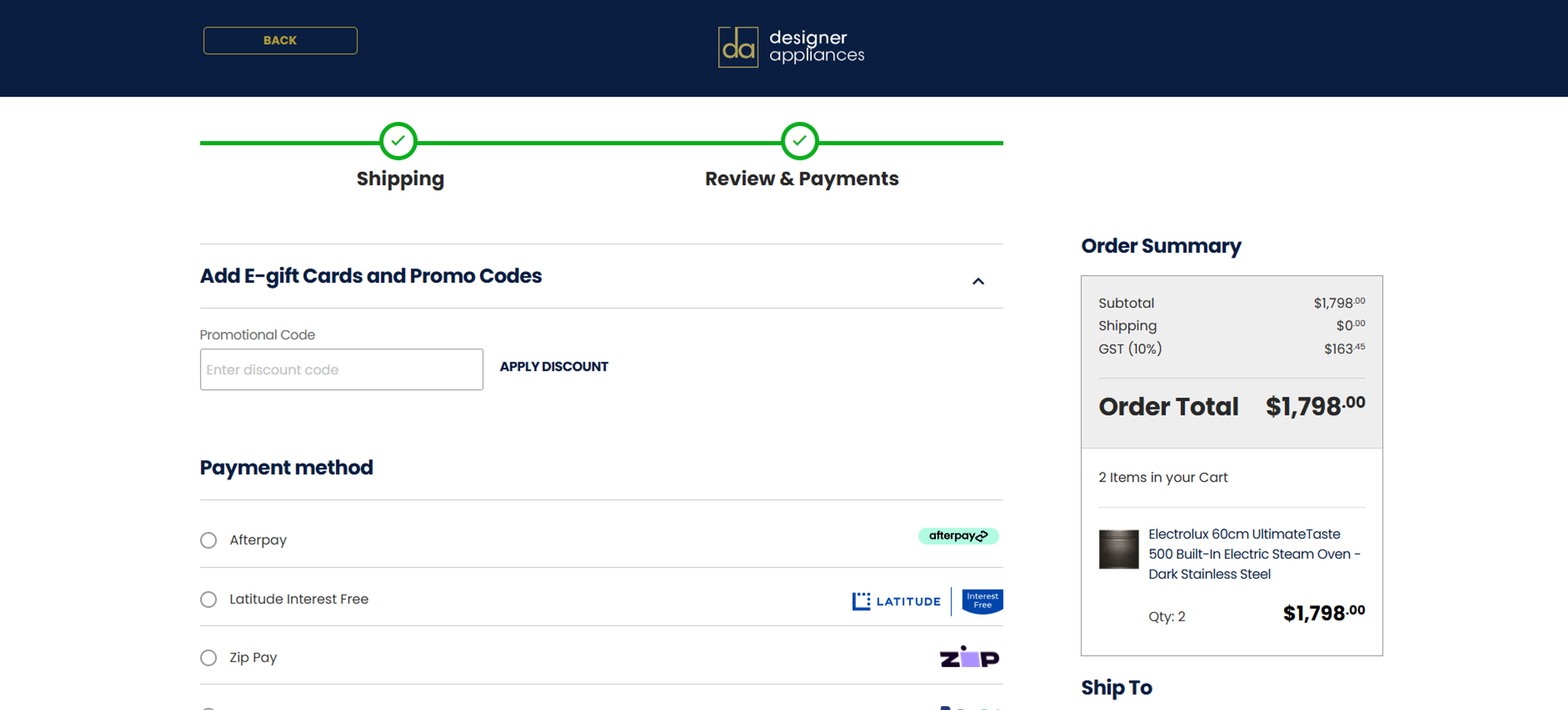The height and width of the screenshot is (710, 1568).
Task: Focus the Enter discount code field
Action: [341, 370]
